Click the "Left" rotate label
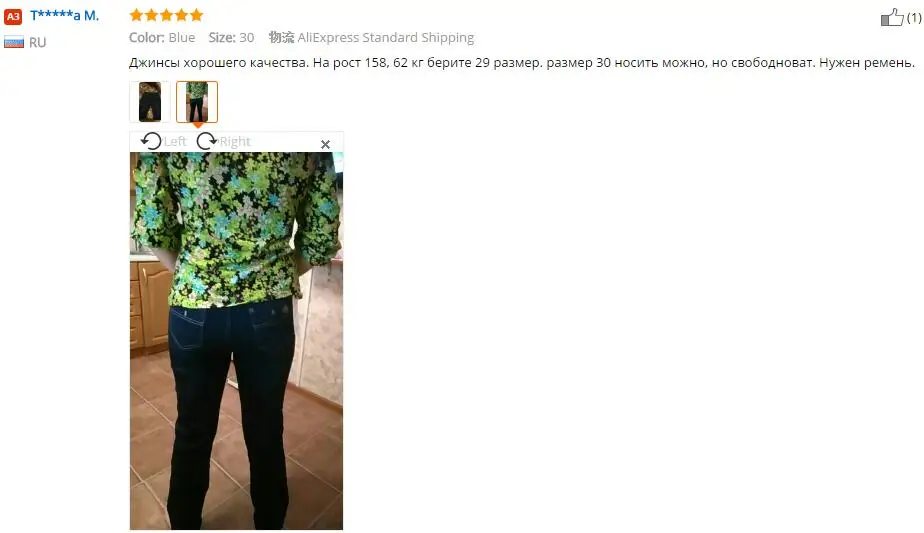 pos(175,142)
